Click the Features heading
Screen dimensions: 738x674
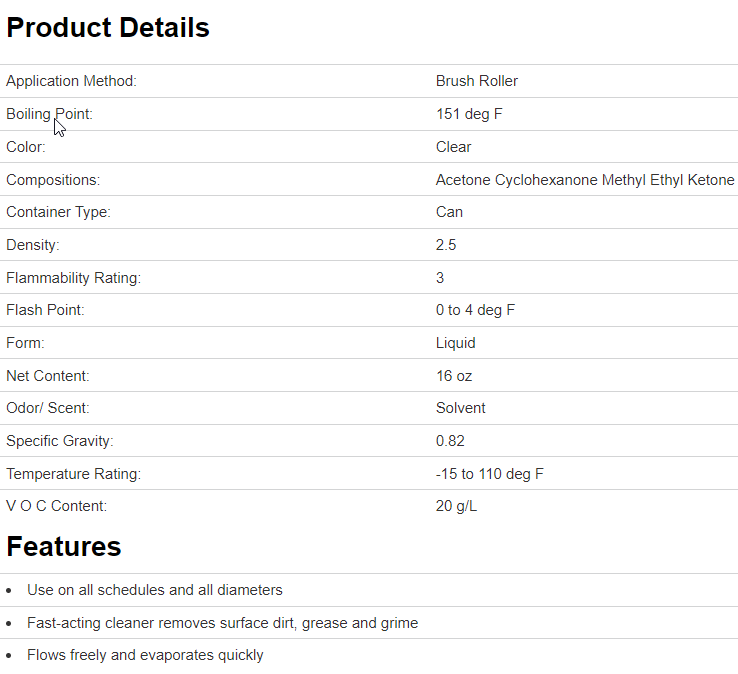(64, 547)
